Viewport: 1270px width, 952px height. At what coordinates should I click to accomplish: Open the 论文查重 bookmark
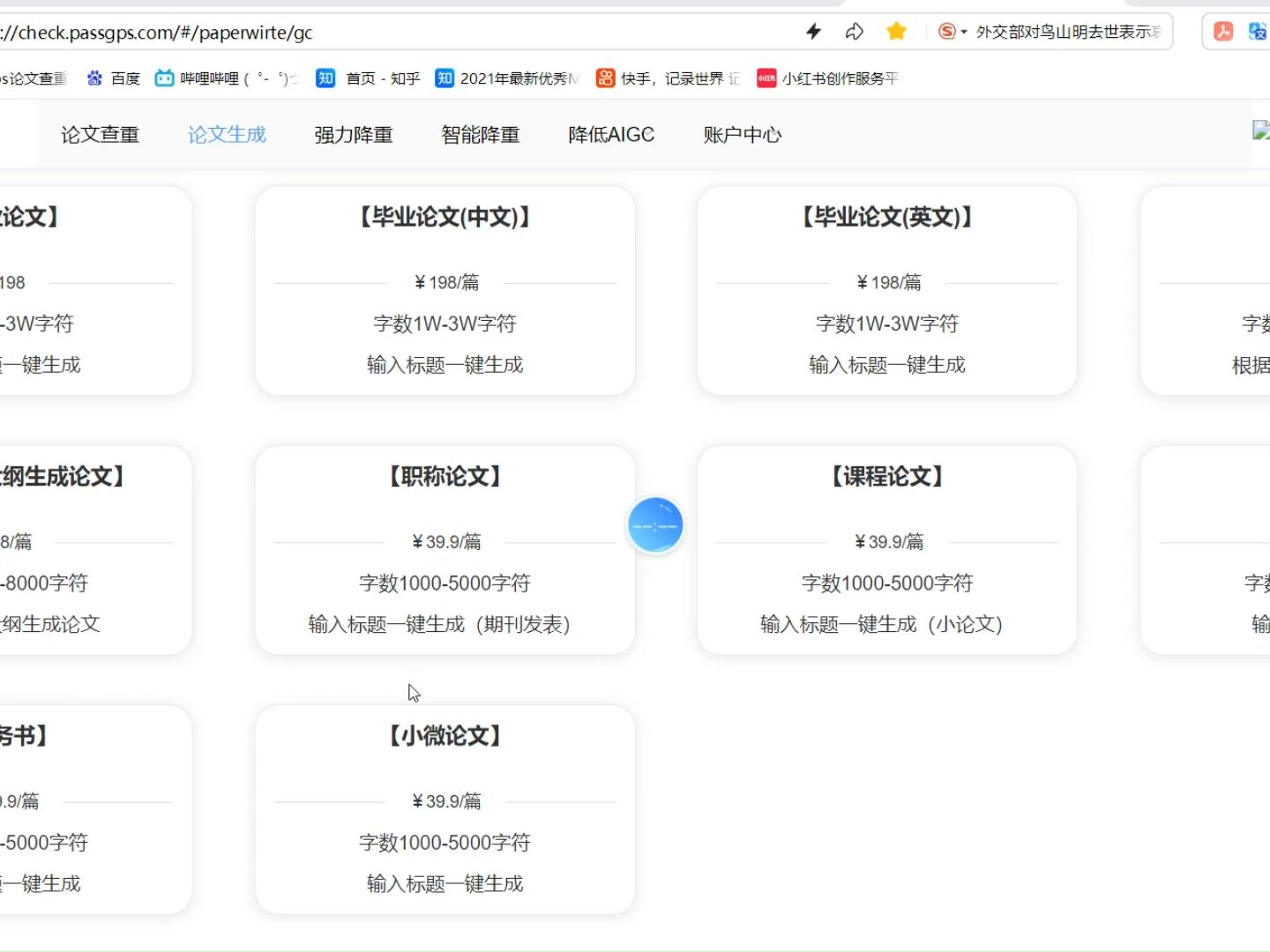point(34,78)
